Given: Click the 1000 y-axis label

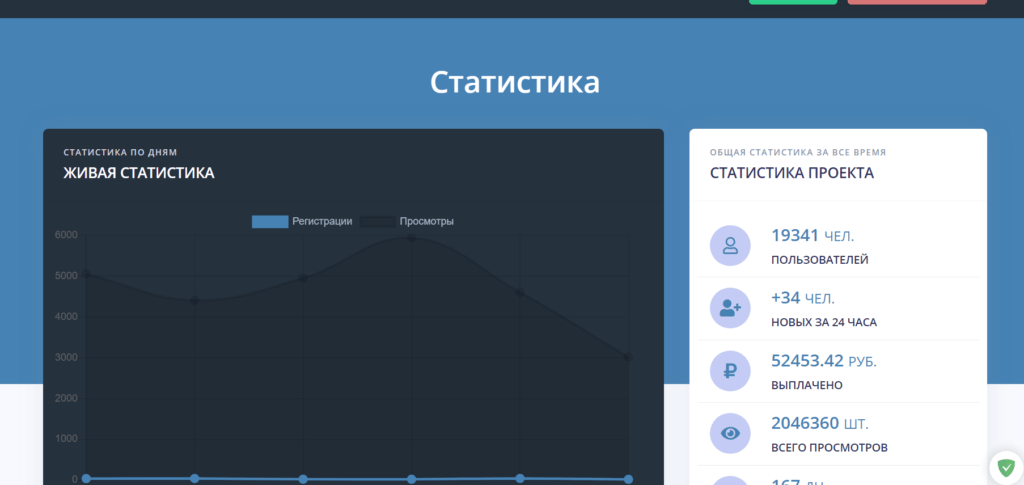Looking at the screenshot, I should tap(66, 439).
